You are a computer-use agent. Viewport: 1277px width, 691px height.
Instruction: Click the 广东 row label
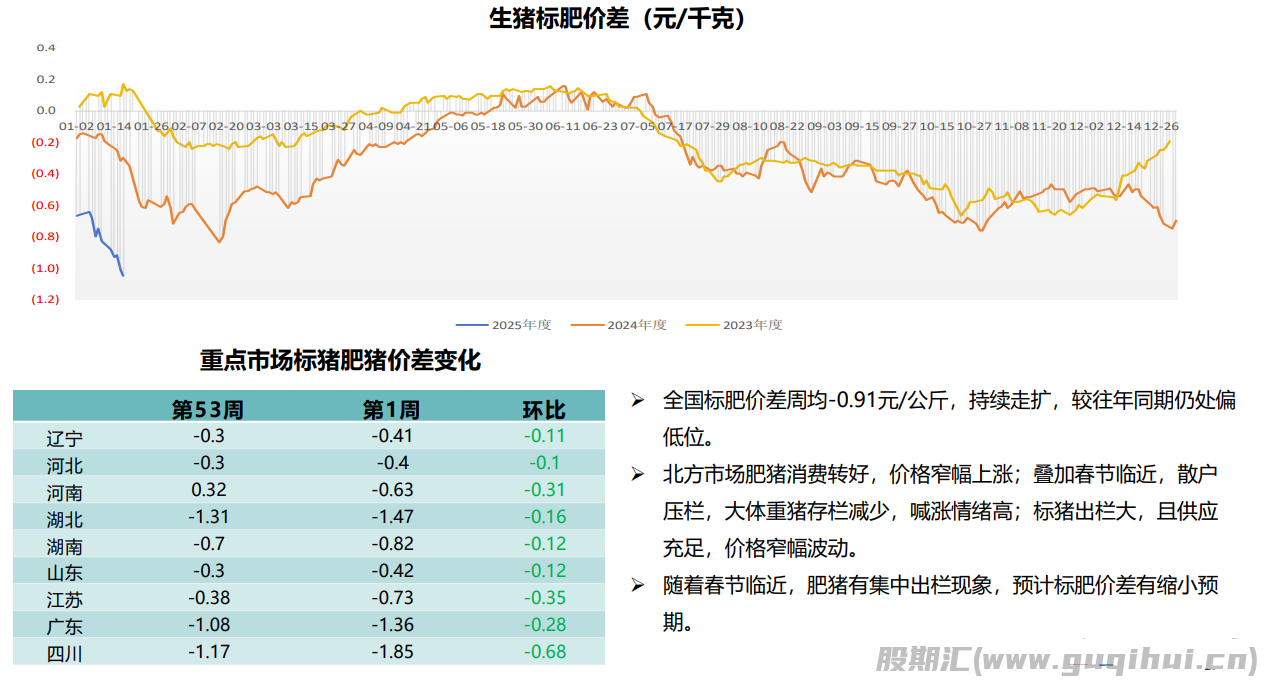click(x=65, y=627)
